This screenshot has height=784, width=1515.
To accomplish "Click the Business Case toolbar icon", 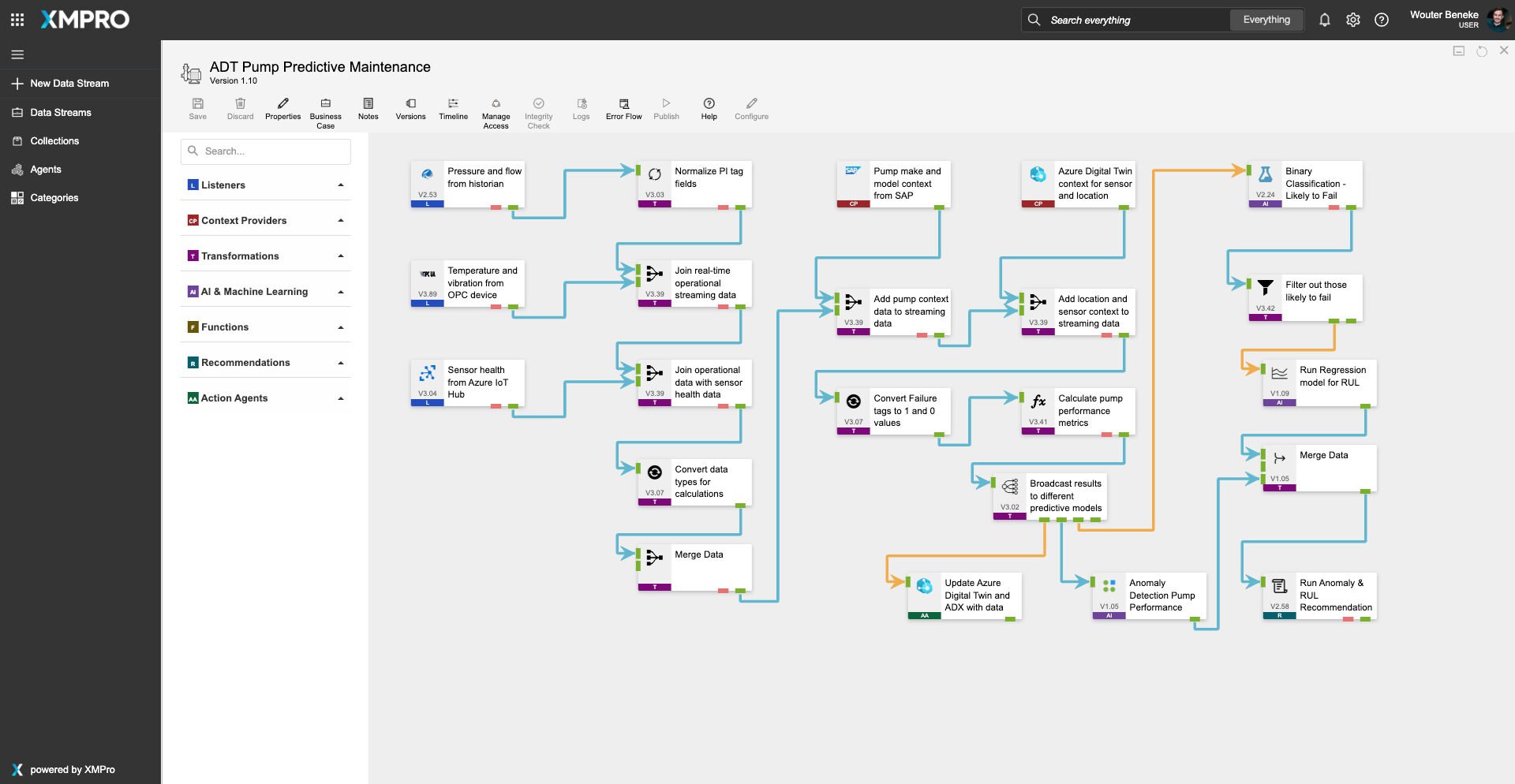I will click(325, 109).
